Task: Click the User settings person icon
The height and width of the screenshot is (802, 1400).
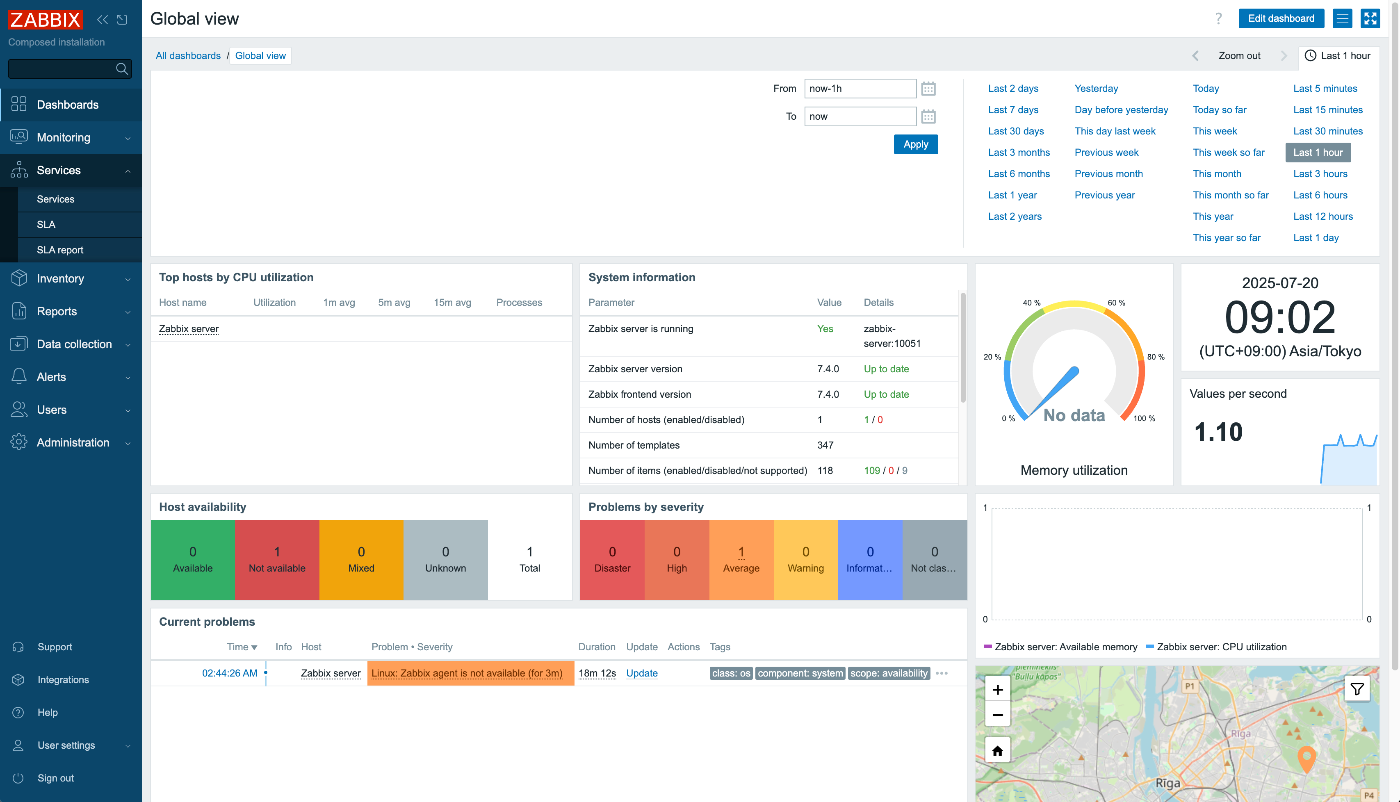Action: coord(18,746)
